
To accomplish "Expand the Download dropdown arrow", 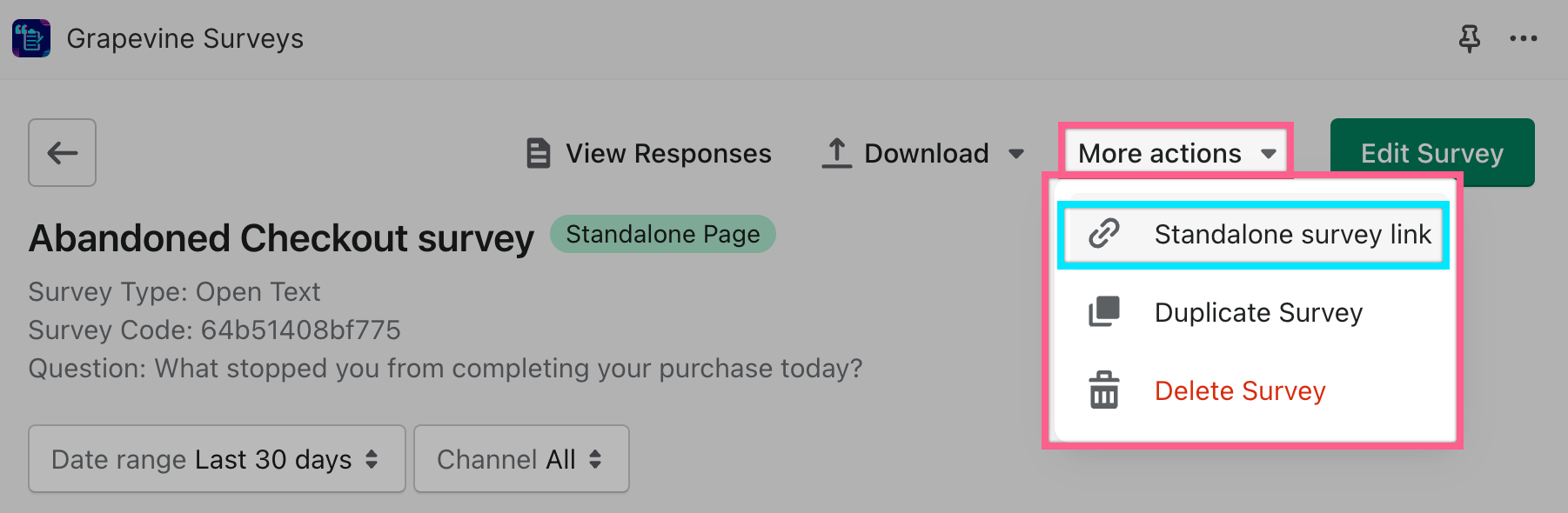I will tap(1015, 154).
